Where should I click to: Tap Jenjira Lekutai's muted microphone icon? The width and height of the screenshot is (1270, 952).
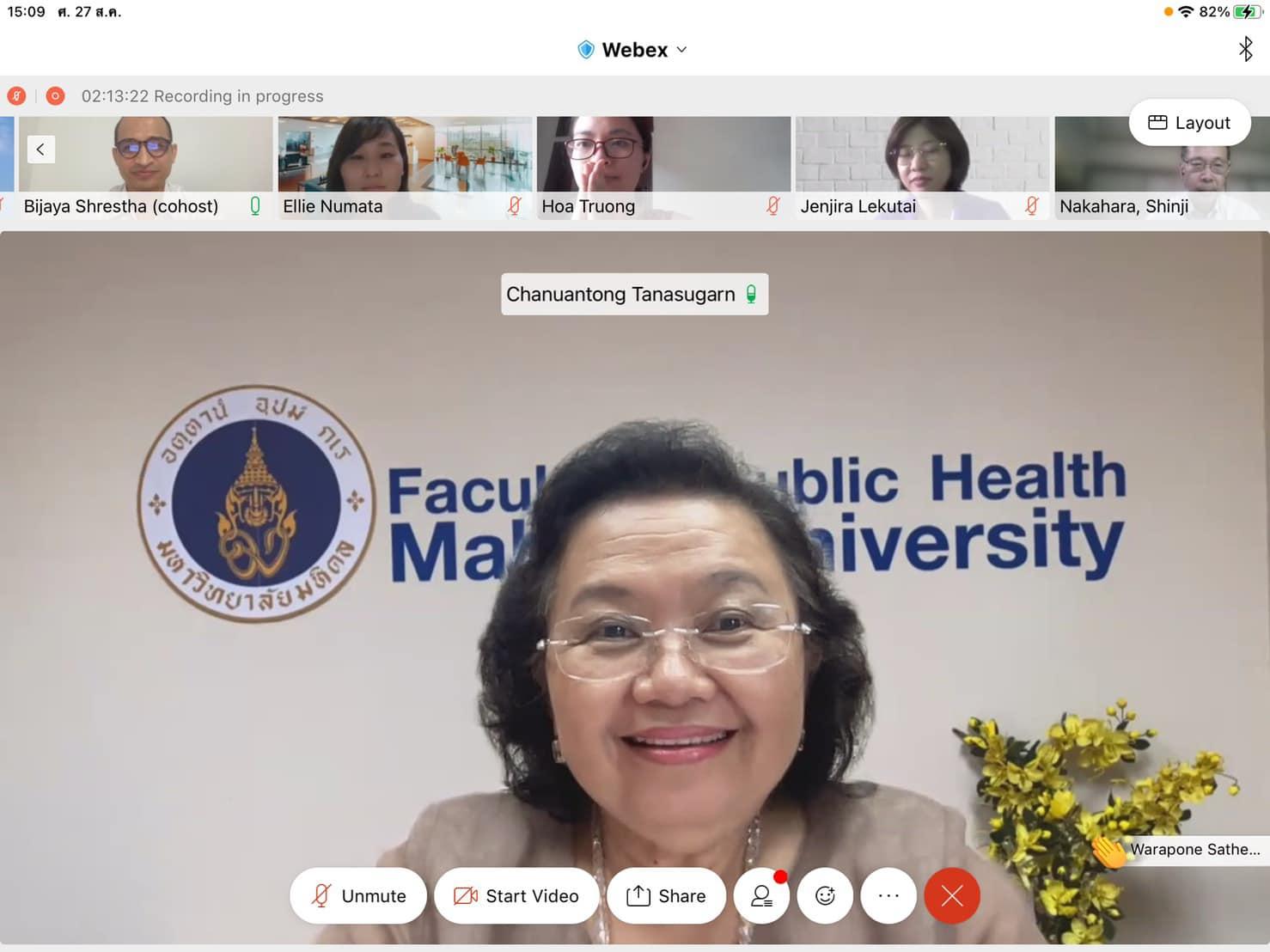coord(1032,206)
